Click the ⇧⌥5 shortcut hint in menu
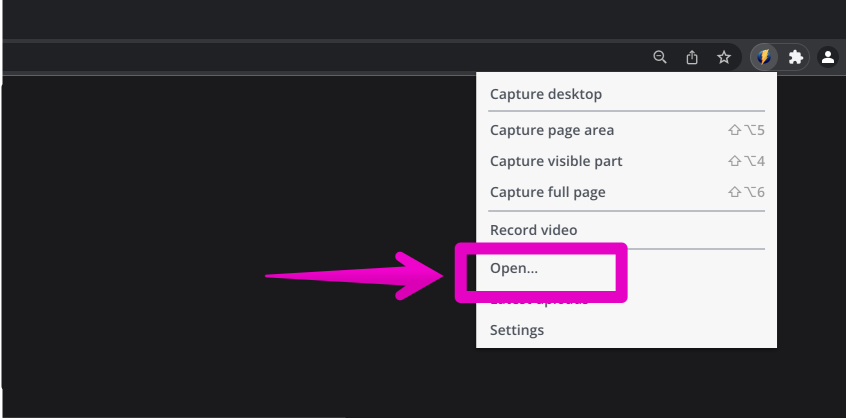 [x=746, y=130]
